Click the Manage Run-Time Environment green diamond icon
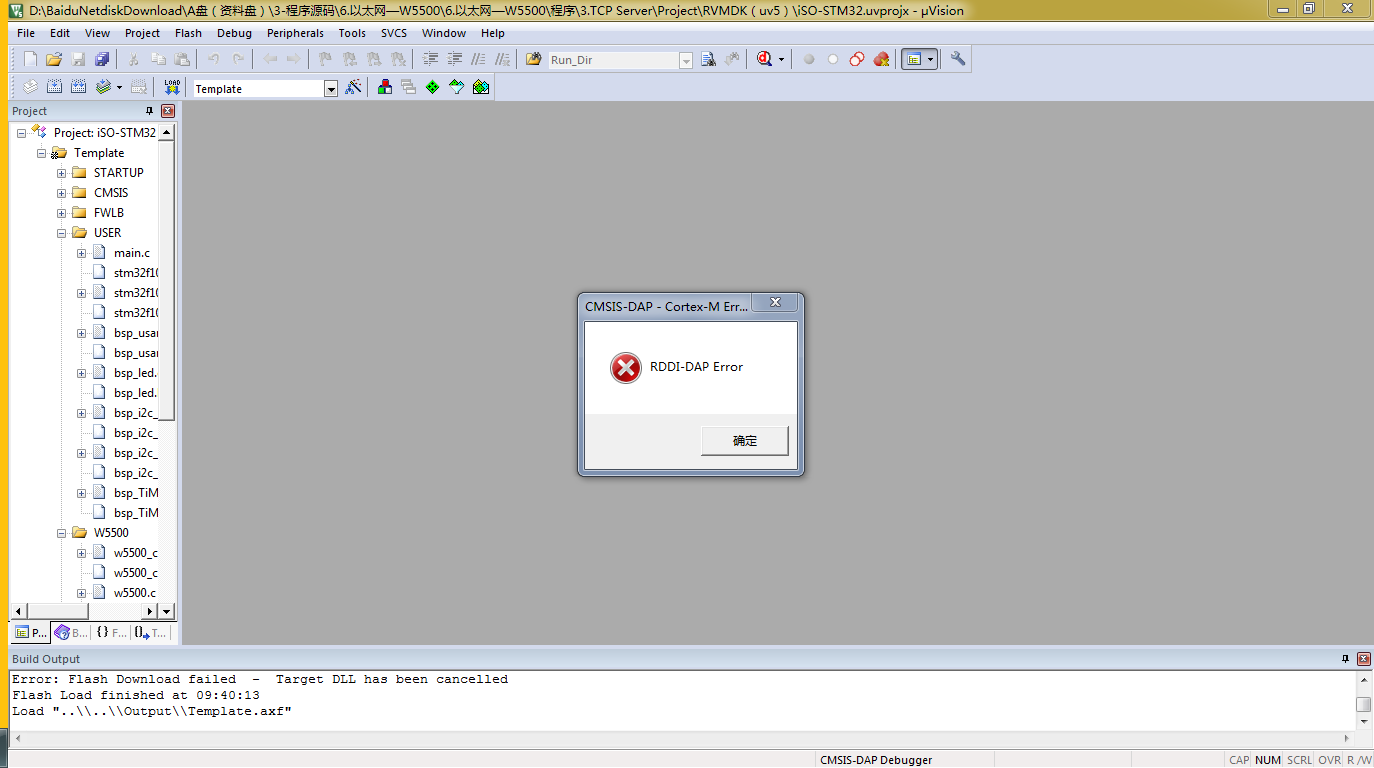 point(432,88)
